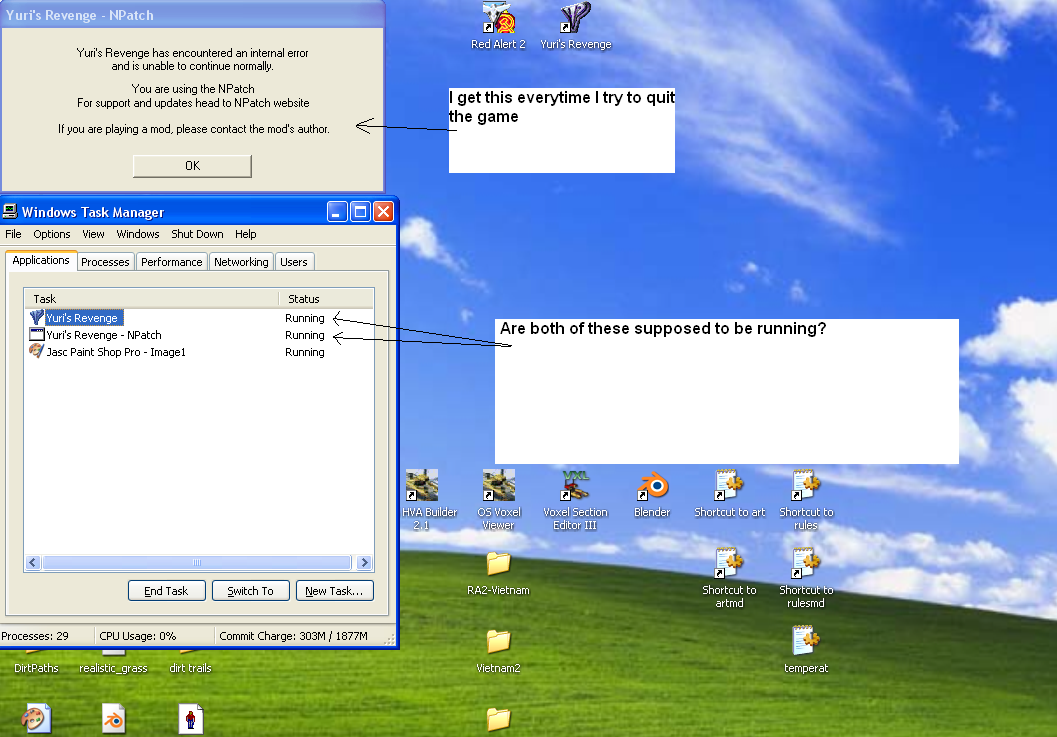
Task: Click the paint palette icon at desktop bottom
Action: (x=36, y=719)
